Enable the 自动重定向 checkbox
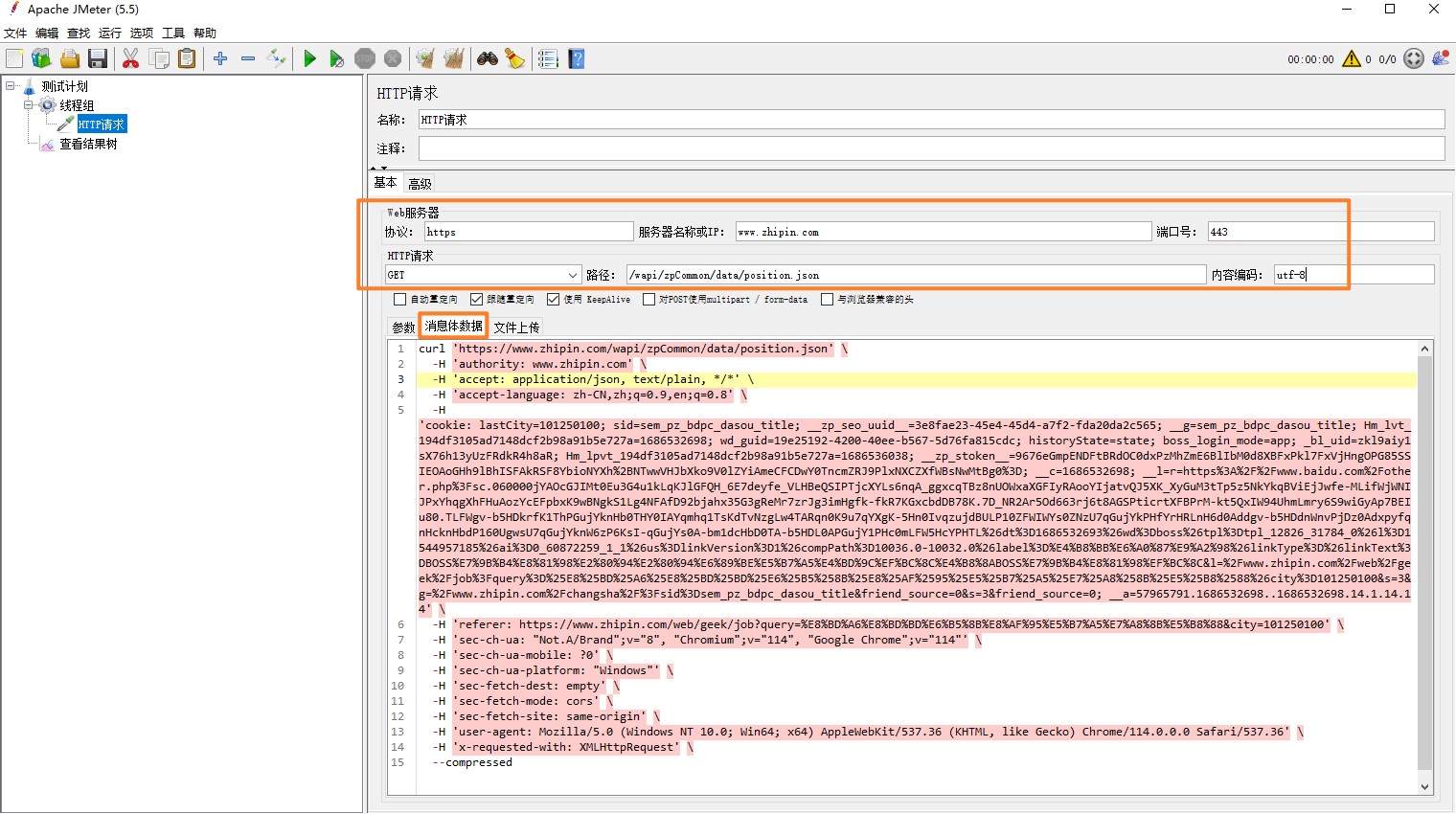The width and height of the screenshot is (1456, 814). 400,300
